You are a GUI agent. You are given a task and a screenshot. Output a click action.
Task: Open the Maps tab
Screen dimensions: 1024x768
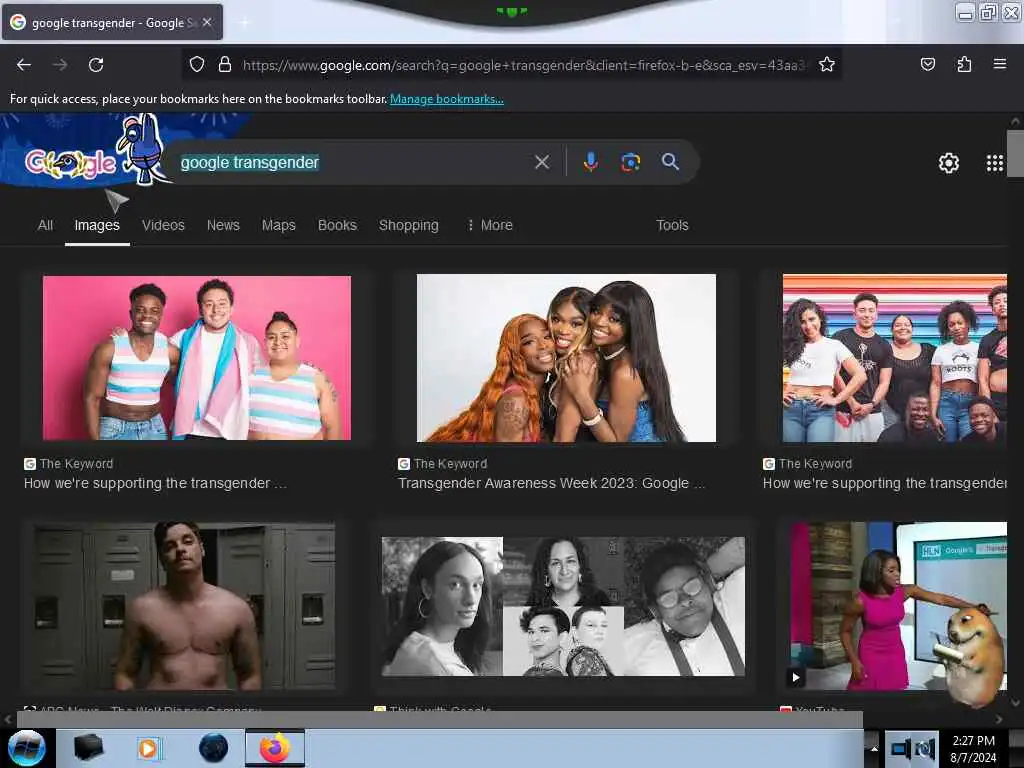click(279, 225)
